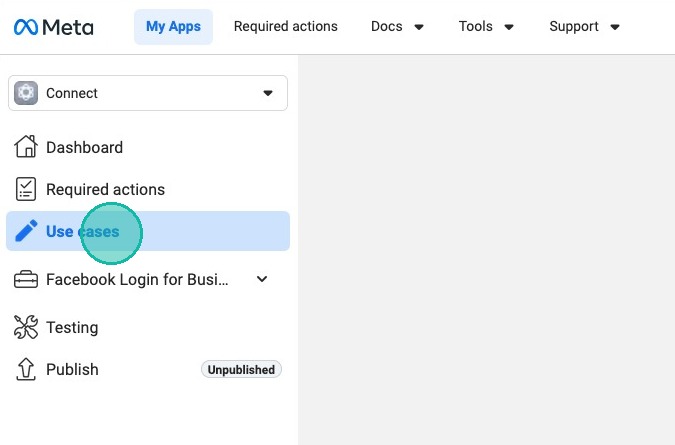The height and width of the screenshot is (445, 675).
Task: Open Required actions in the sidebar
Action: (x=105, y=189)
